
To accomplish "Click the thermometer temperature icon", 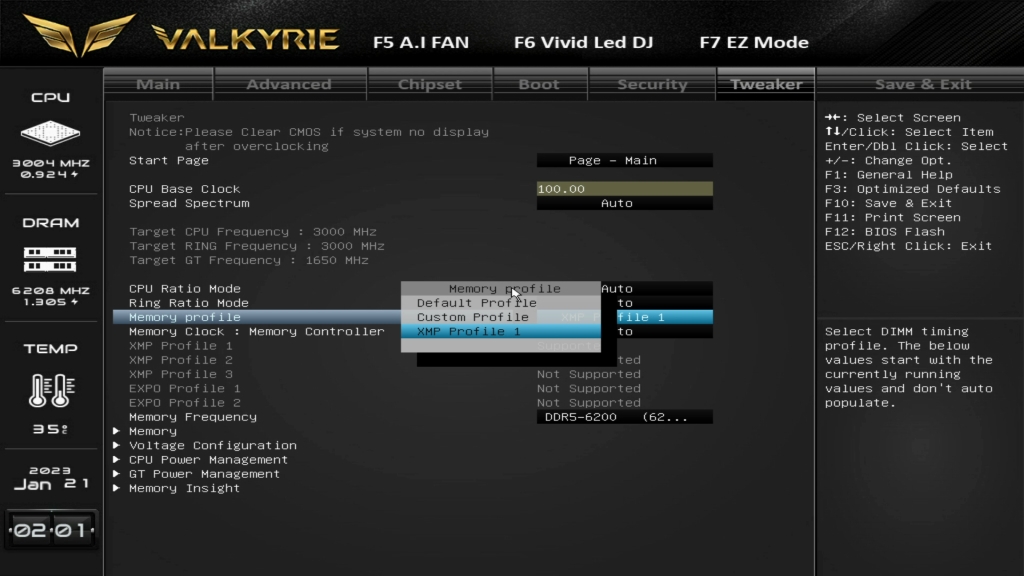I will [x=51, y=391].
